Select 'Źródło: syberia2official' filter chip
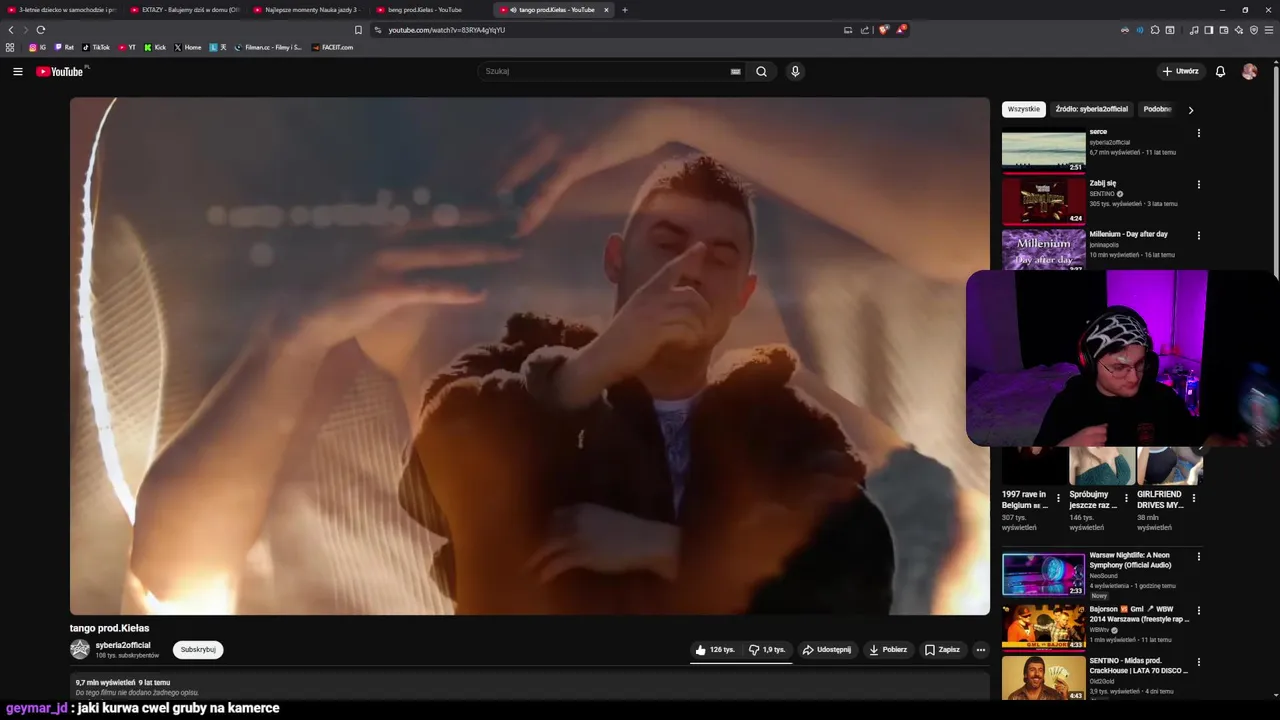The width and height of the screenshot is (1280, 720). (x=1091, y=109)
